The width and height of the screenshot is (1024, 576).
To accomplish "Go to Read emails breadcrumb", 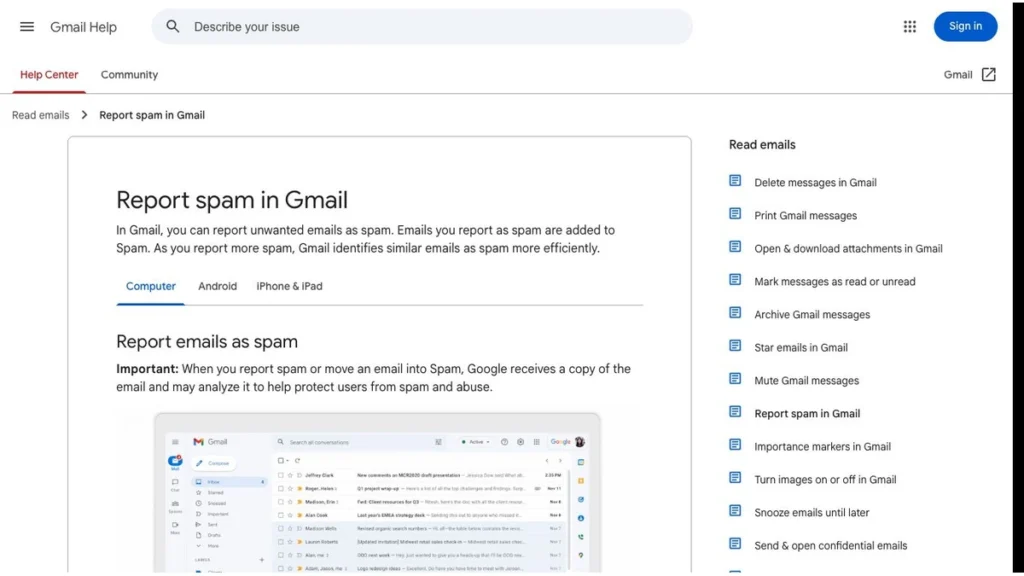I will [x=40, y=115].
